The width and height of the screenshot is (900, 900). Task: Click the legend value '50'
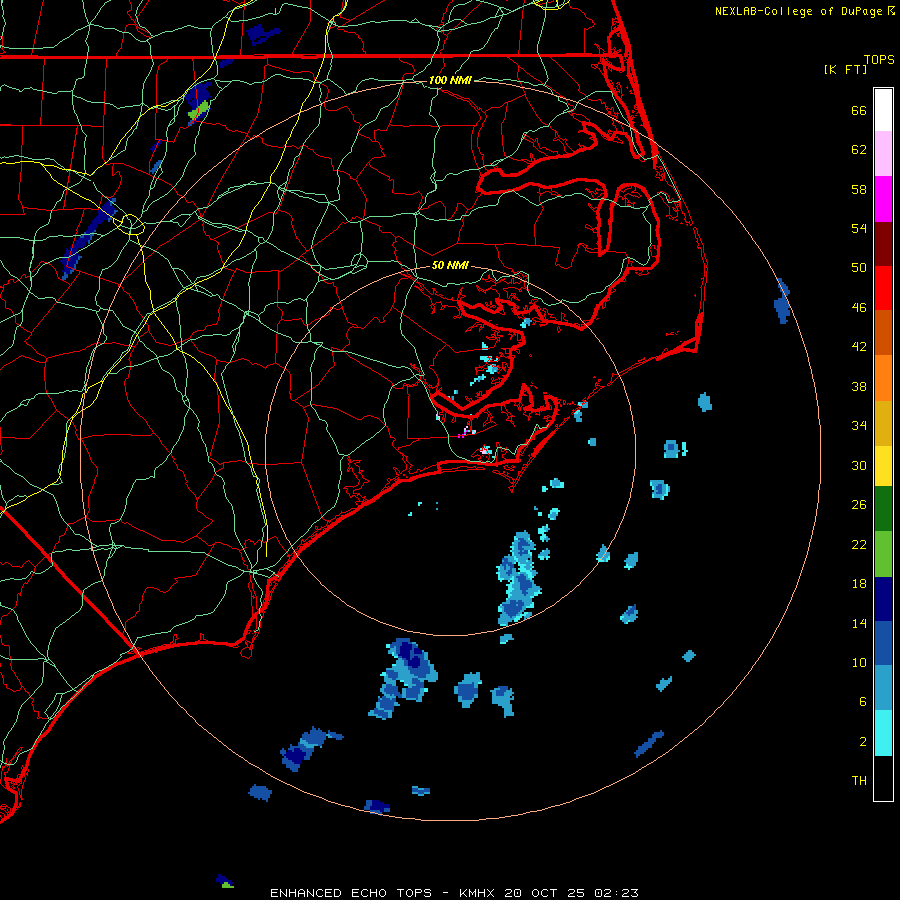(859, 268)
